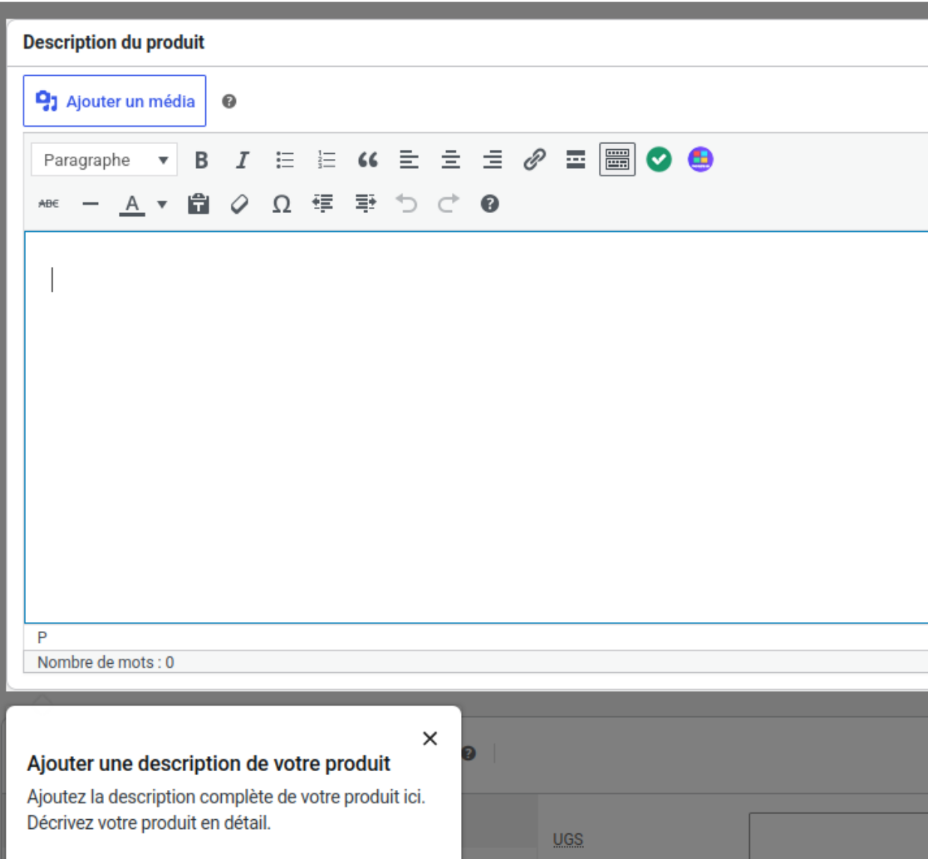Click help icon next to Ajouter un média
This screenshot has width=928, height=859.
[229, 101]
